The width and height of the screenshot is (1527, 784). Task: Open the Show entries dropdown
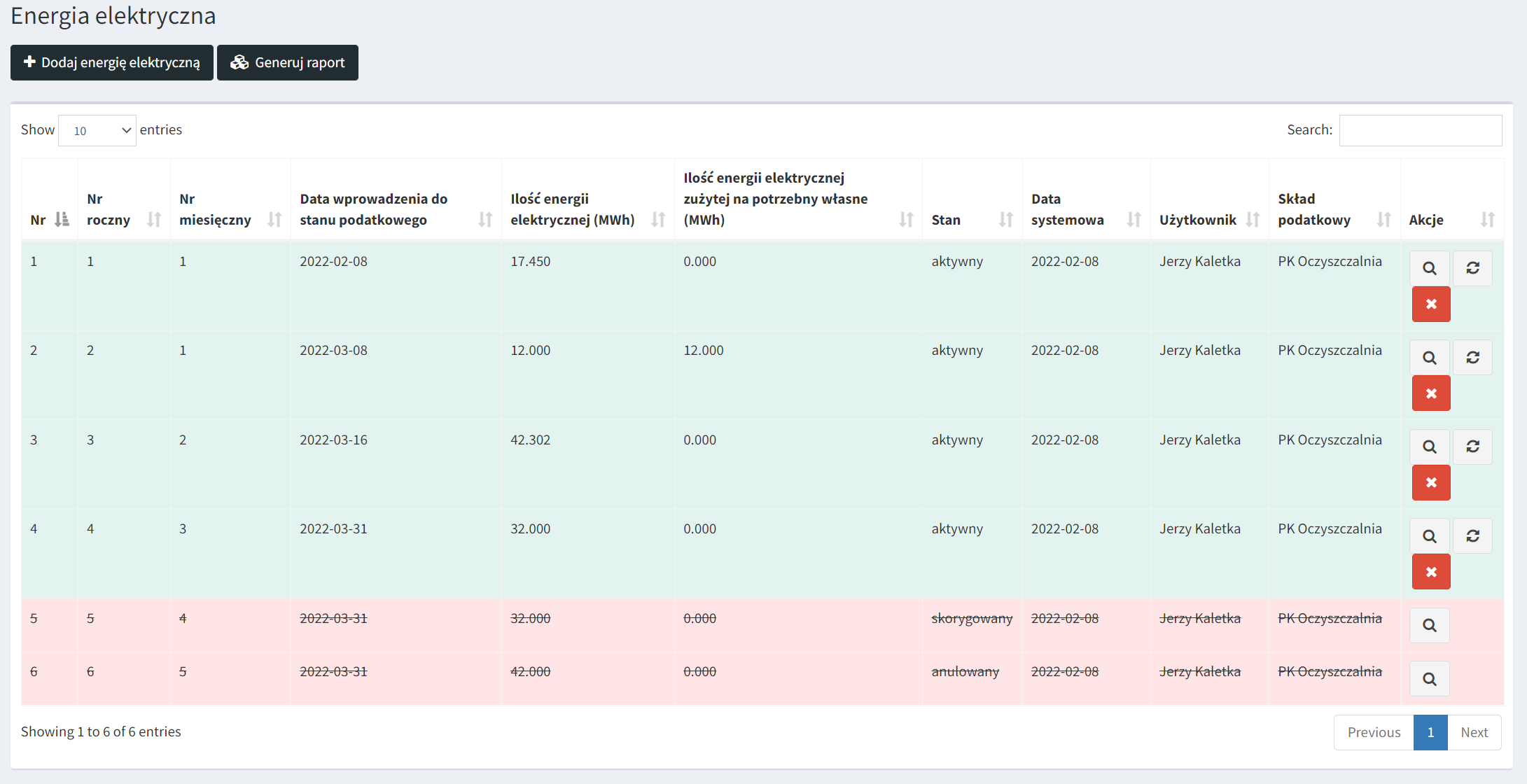pos(97,130)
